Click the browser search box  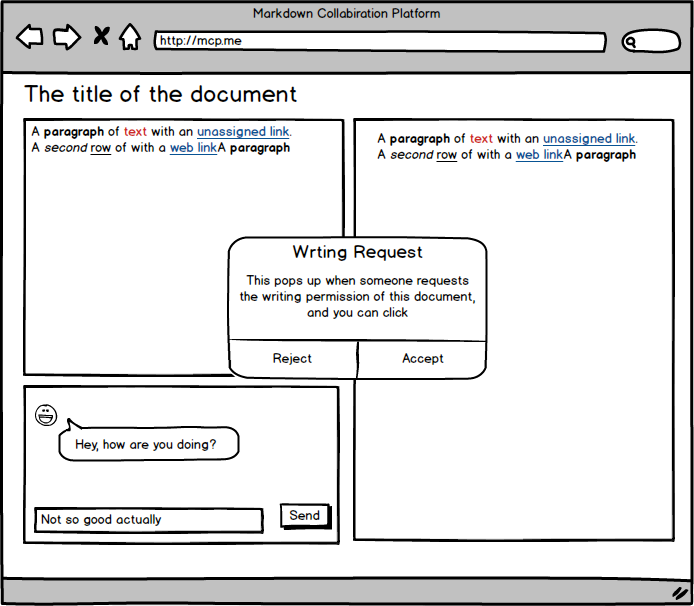pyautogui.click(x=651, y=41)
